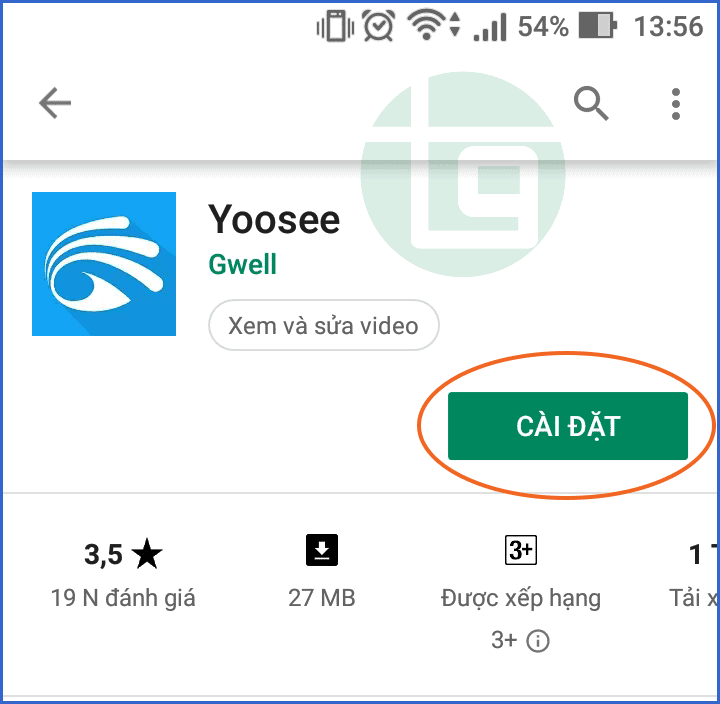Tap the Yoosee app icon

(104, 264)
